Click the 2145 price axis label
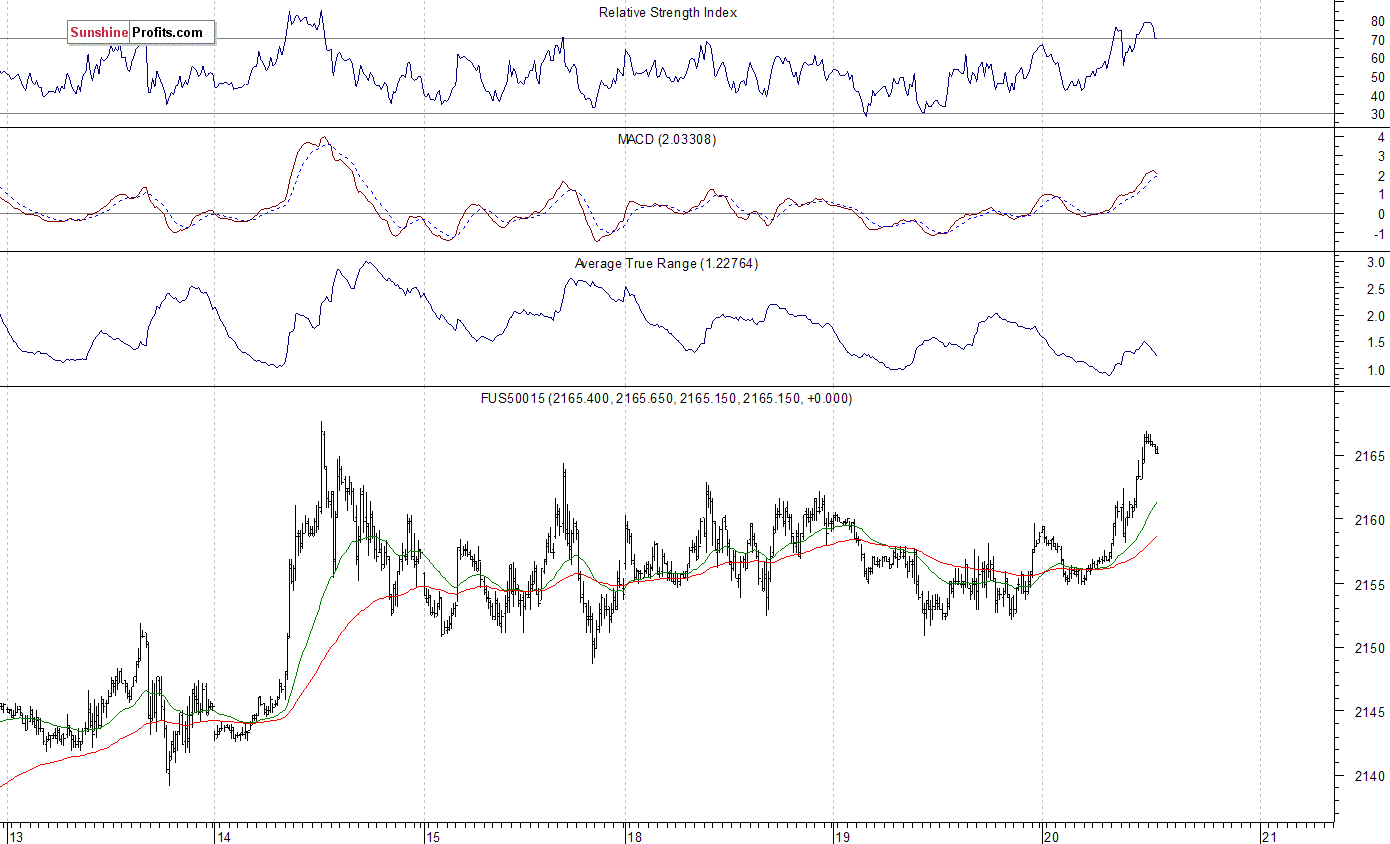1390x844 pixels. point(1370,713)
